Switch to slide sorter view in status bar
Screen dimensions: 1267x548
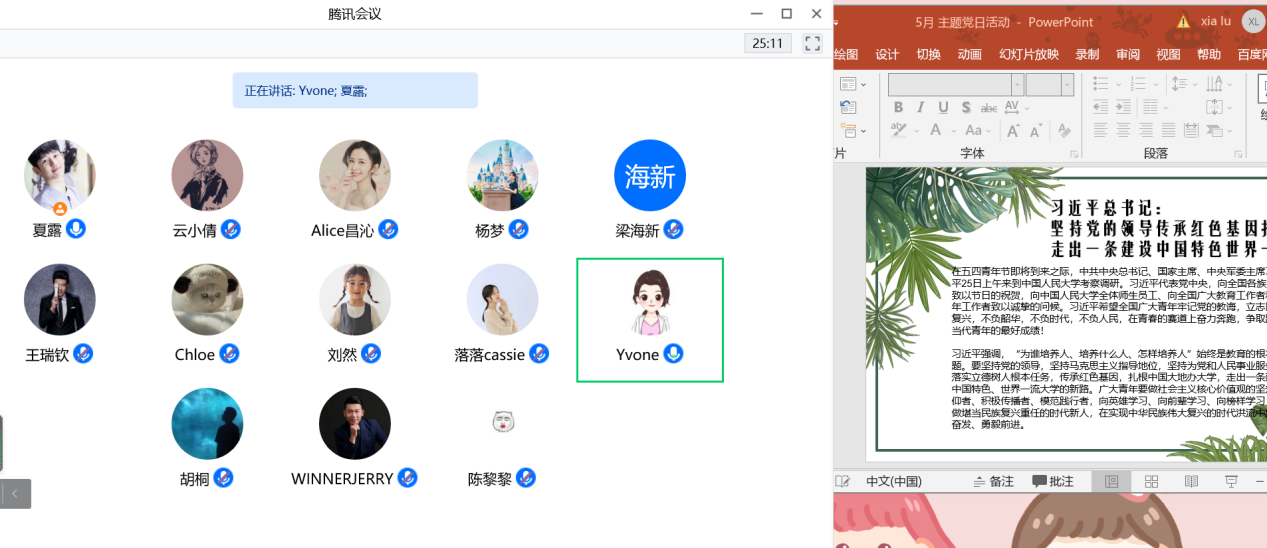point(1151,481)
